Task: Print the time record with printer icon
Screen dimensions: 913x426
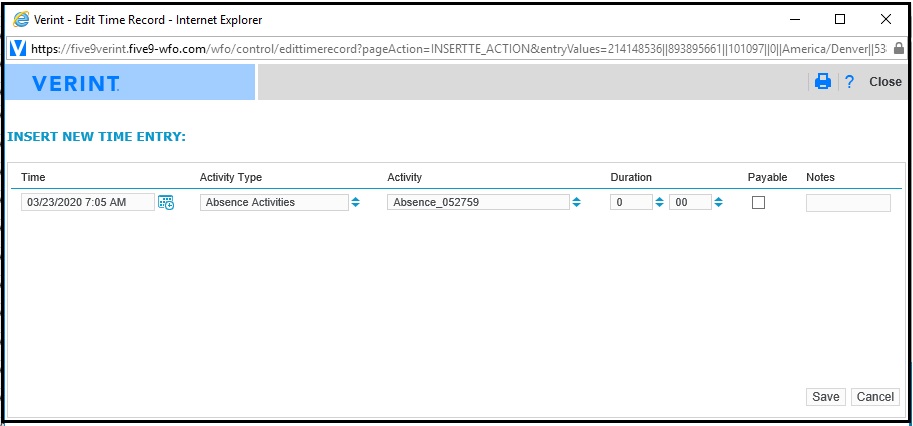Action: [823, 81]
